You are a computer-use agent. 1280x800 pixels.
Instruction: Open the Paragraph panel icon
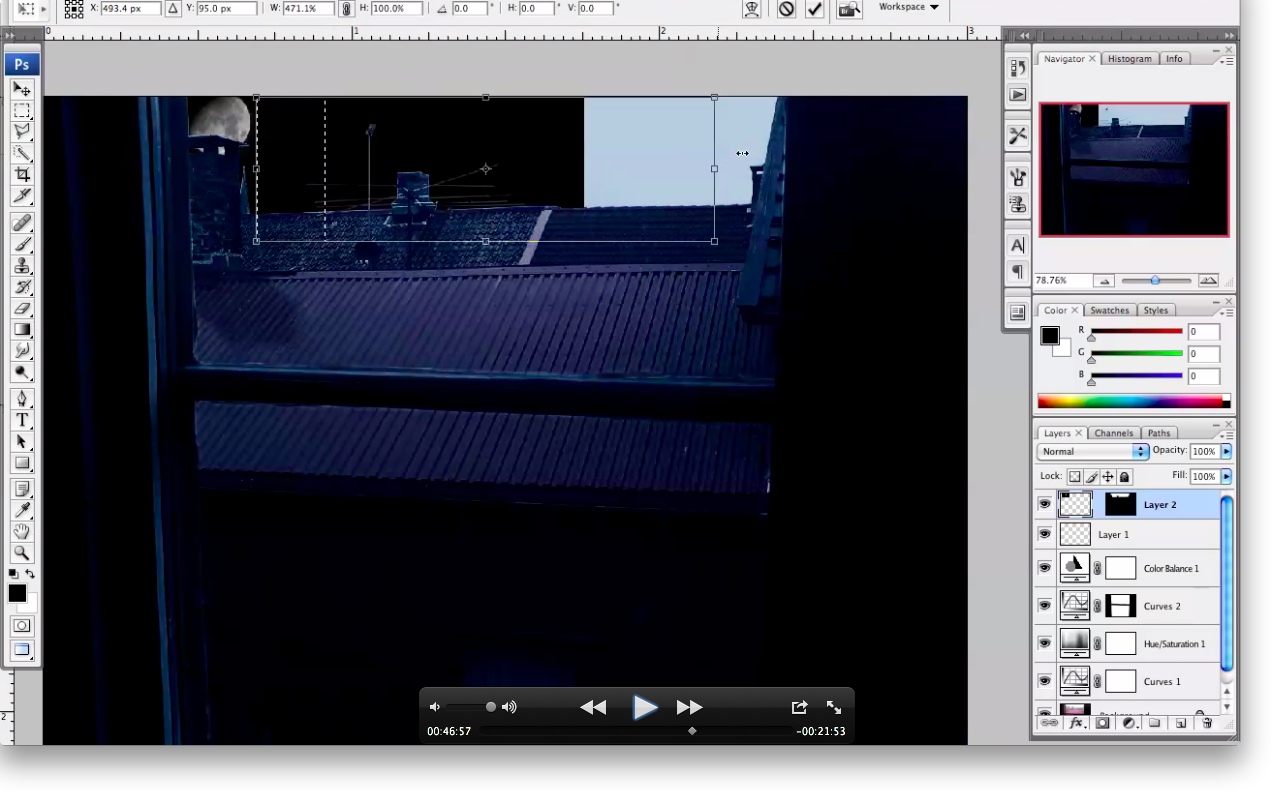1018,272
